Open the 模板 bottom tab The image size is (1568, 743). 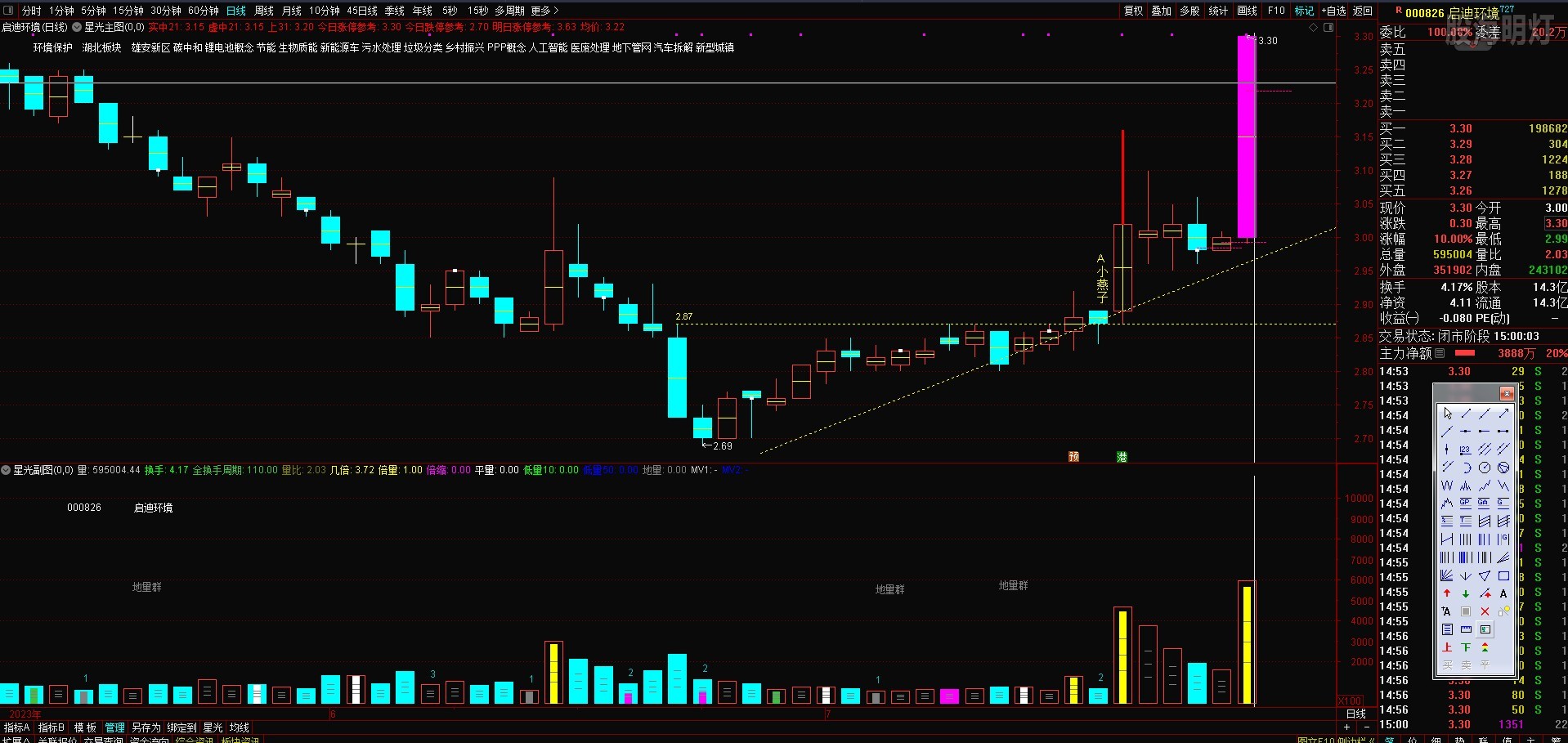coord(85,727)
